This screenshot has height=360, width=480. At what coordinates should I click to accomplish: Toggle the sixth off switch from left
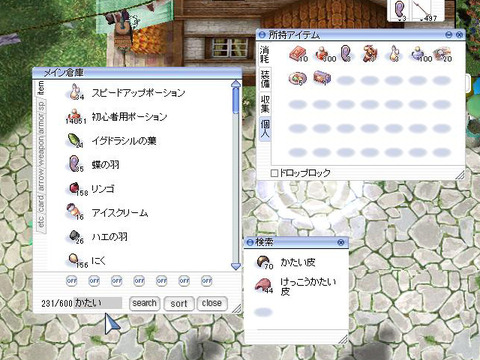point(184,281)
